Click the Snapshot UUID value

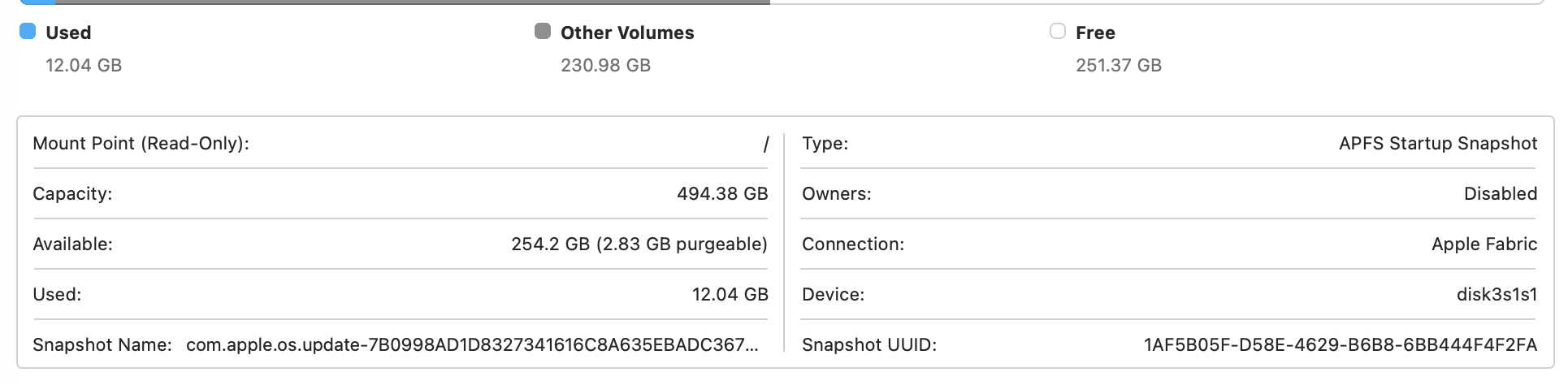coord(1341,345)
